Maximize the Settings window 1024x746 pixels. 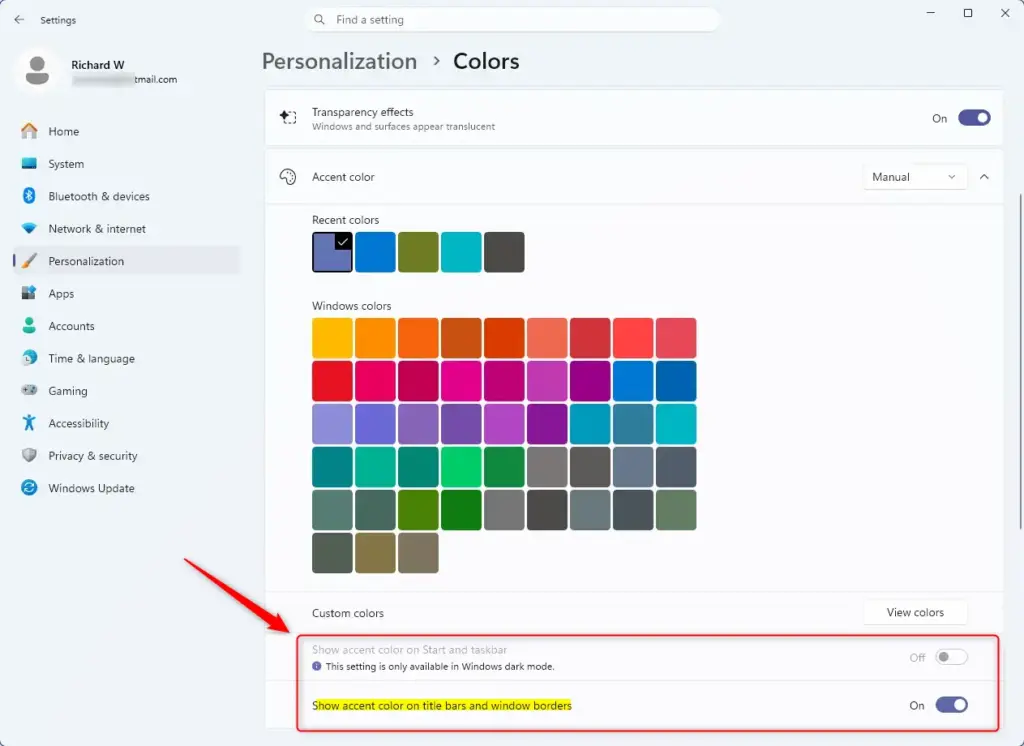[968, 13]
